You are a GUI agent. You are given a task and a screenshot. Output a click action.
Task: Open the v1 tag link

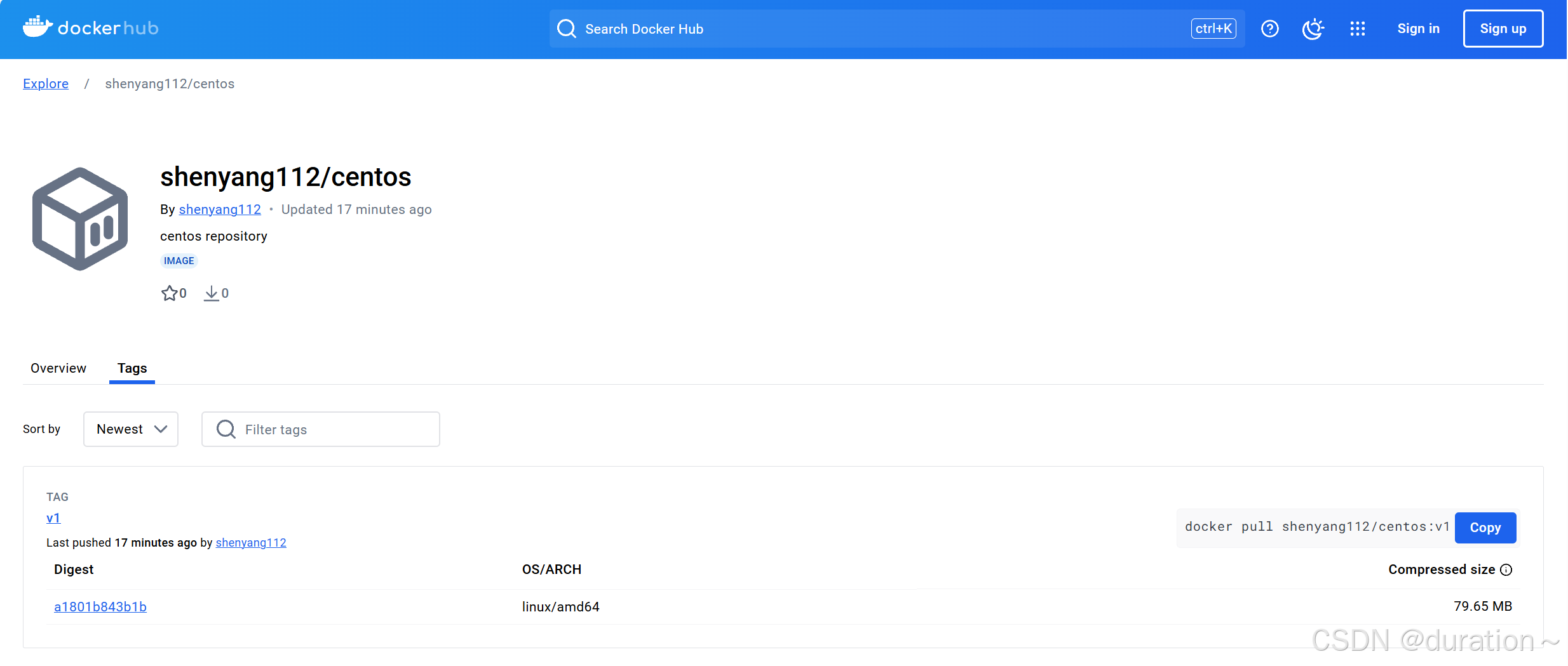tap(53, 518)
